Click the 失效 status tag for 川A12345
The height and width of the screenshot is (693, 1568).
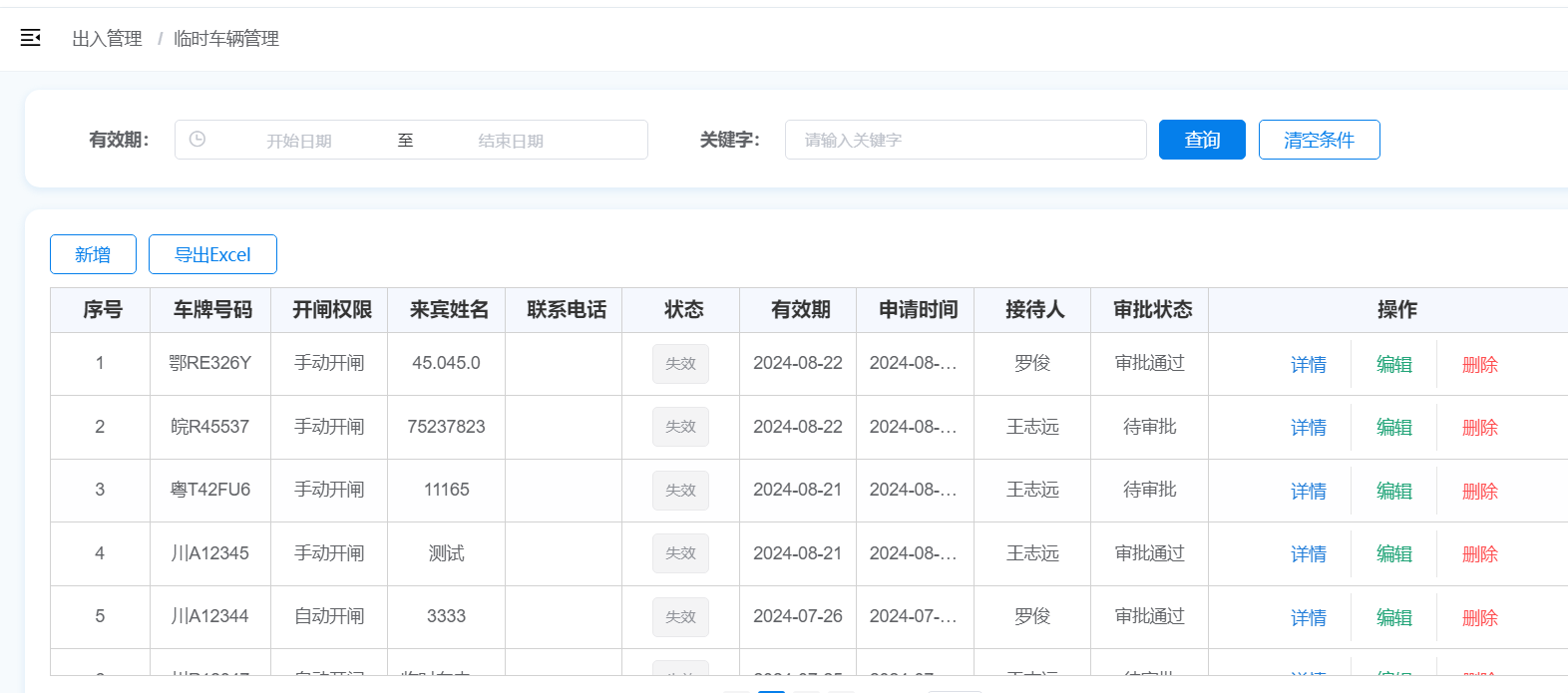pyautogui.click(x=680, y=553)
